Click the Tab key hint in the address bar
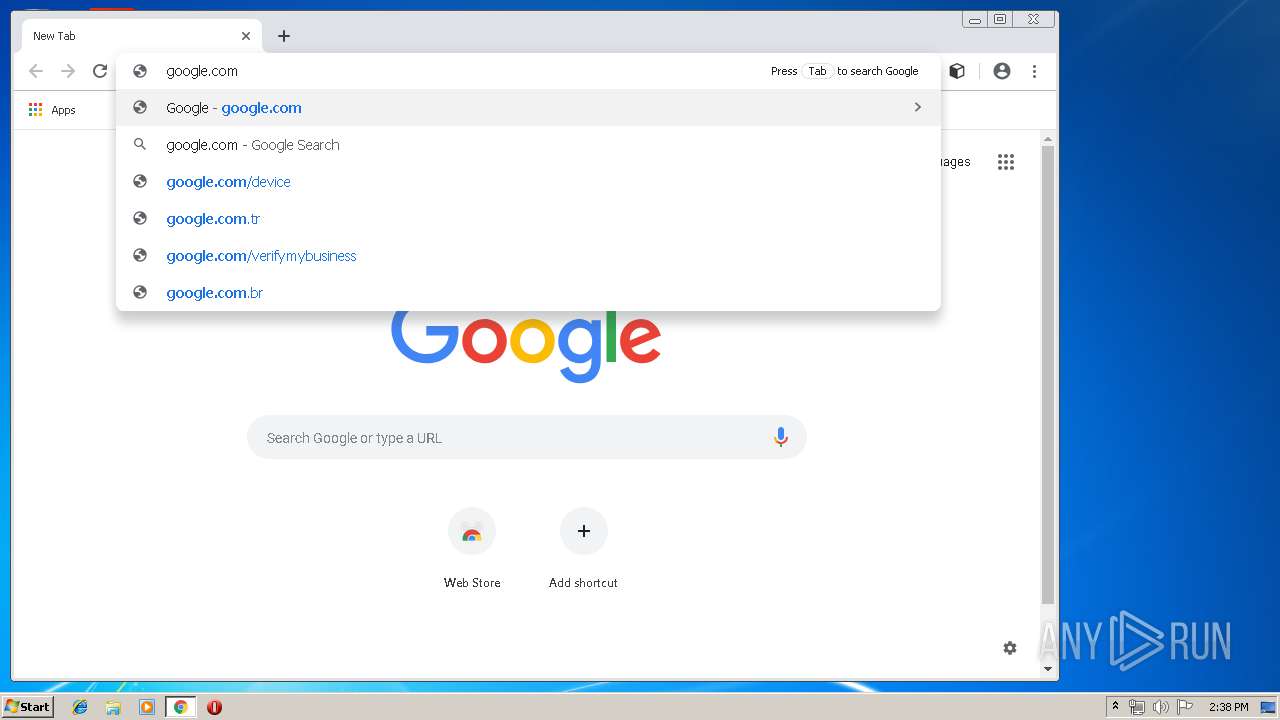The height and width of the screenshot is (720, 1280). (817, 71)
